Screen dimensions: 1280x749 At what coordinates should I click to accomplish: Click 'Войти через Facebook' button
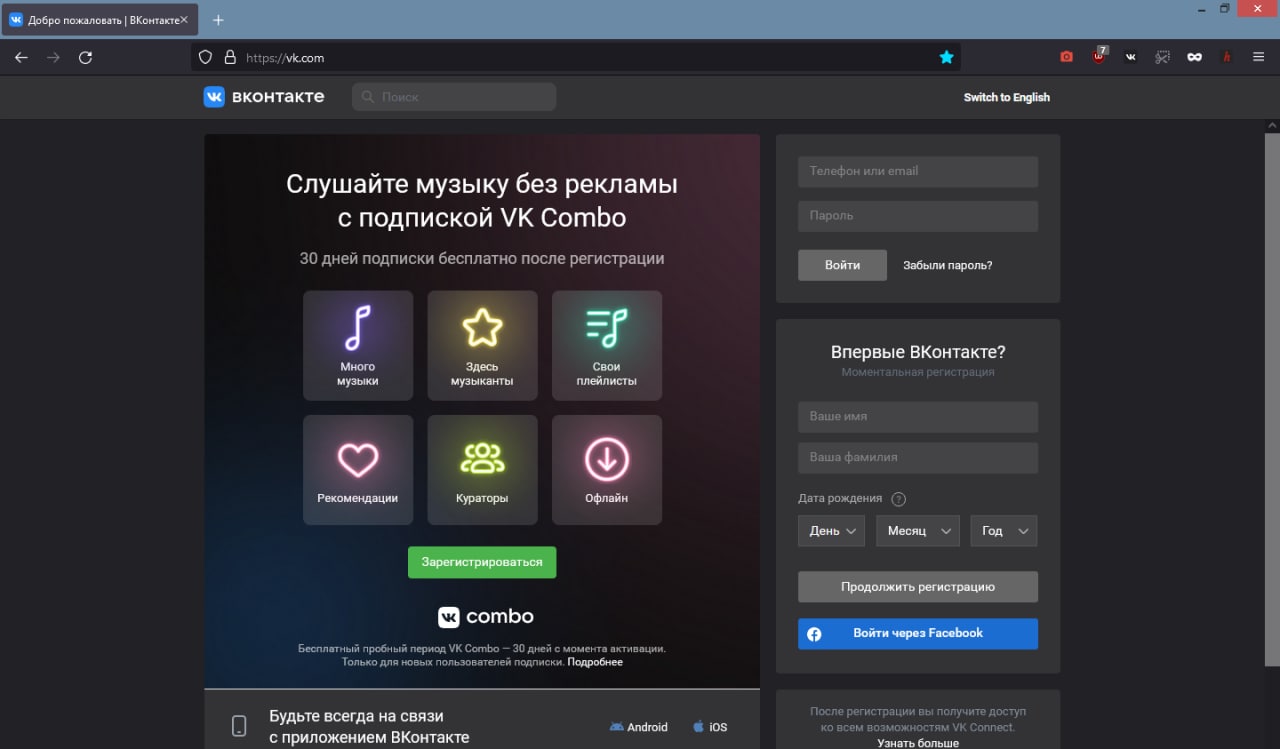(x=918, y=634)
